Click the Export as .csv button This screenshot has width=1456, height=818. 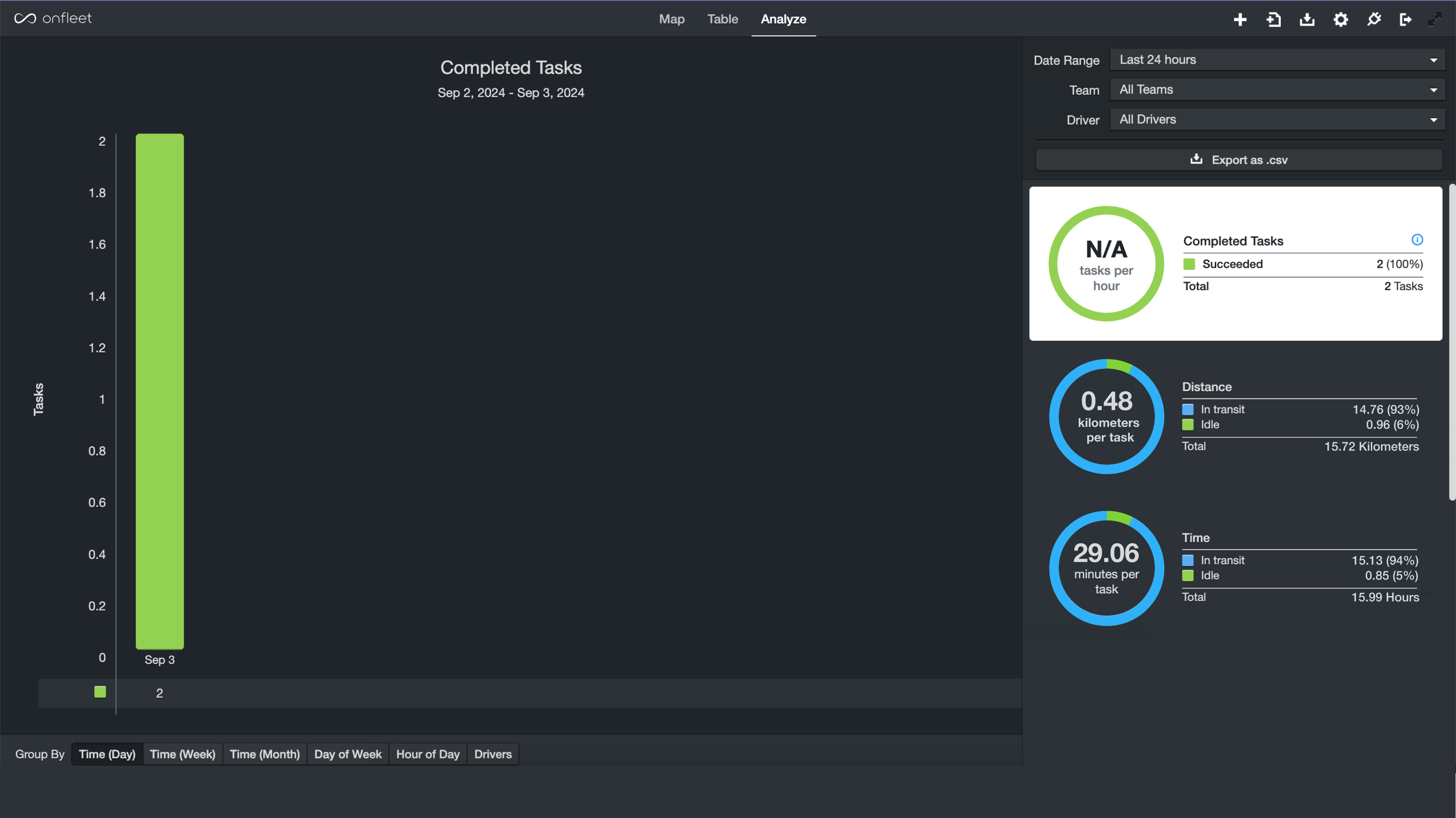click(x=1239, y=159)
